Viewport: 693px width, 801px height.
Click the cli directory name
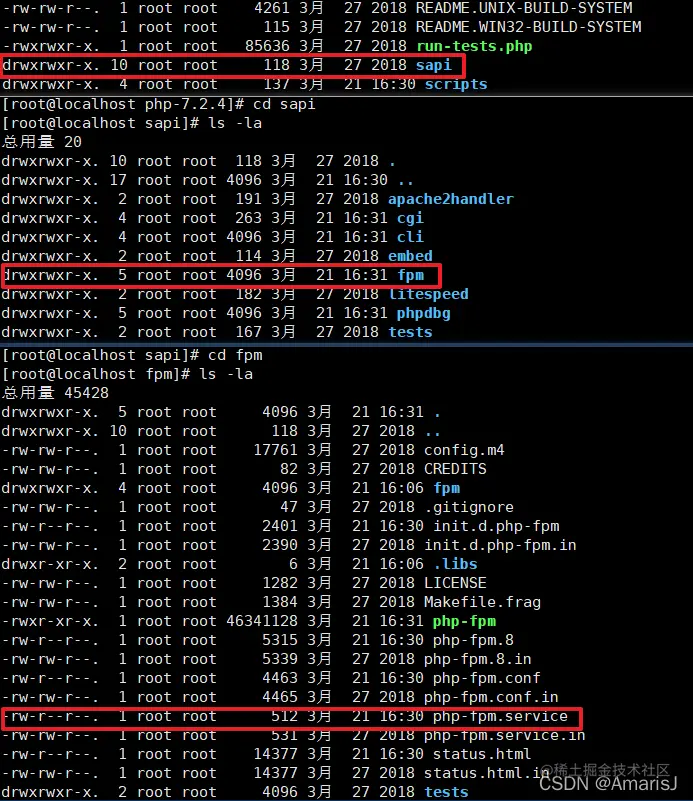pyautogui.click(x=411, y=237)
